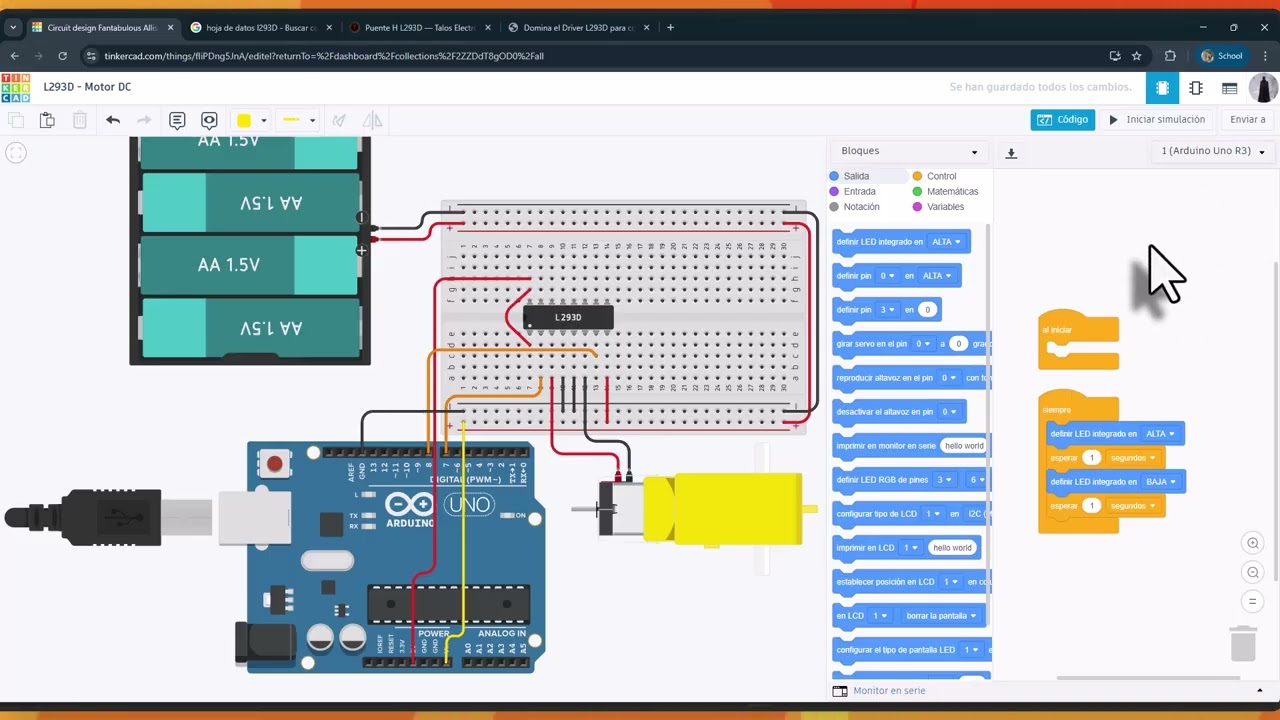The image size is (1280, 720).
Task: Click first esperar value field showing 1
Action: [1092, 458]
